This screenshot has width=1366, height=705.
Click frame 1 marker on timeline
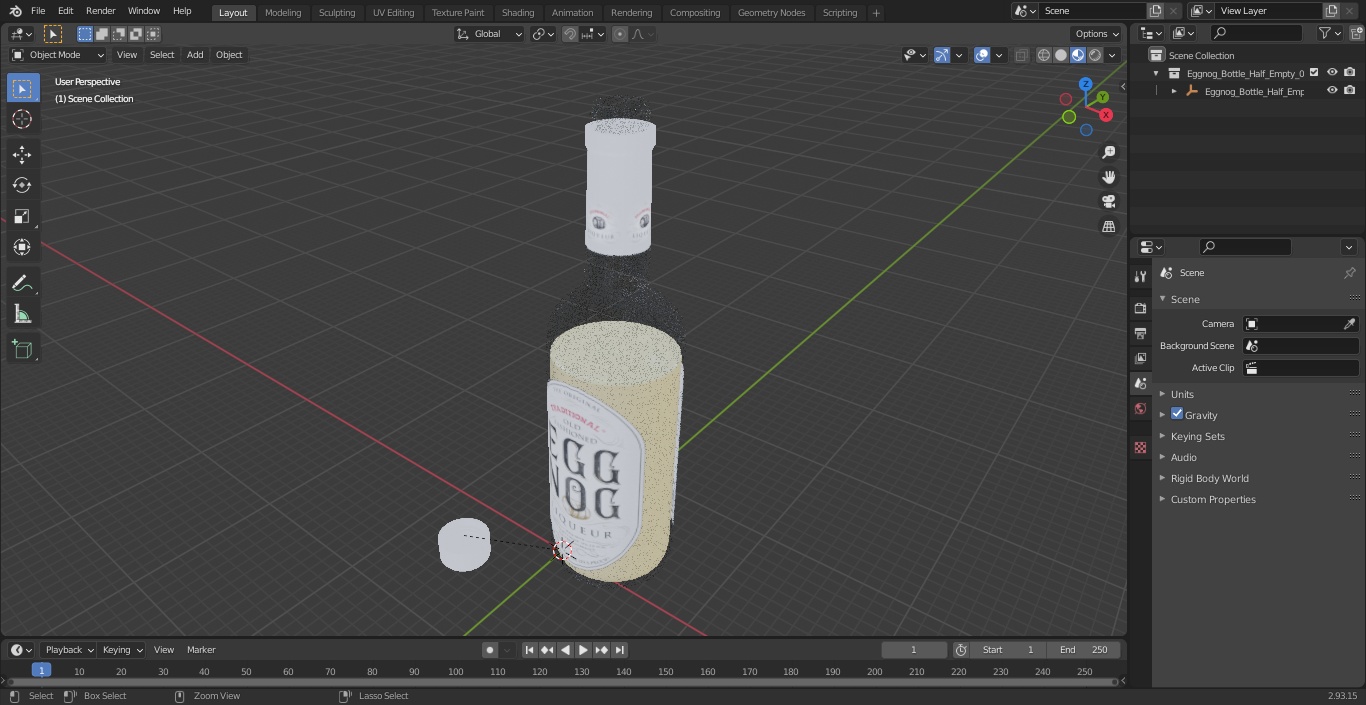pos(41,670)
